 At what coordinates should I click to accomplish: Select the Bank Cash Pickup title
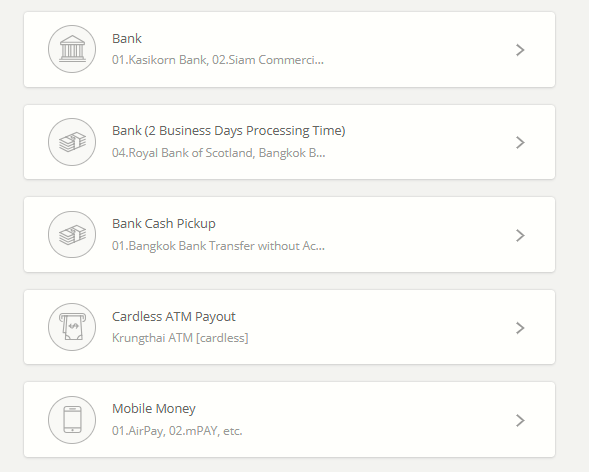(x=164, y=224)
